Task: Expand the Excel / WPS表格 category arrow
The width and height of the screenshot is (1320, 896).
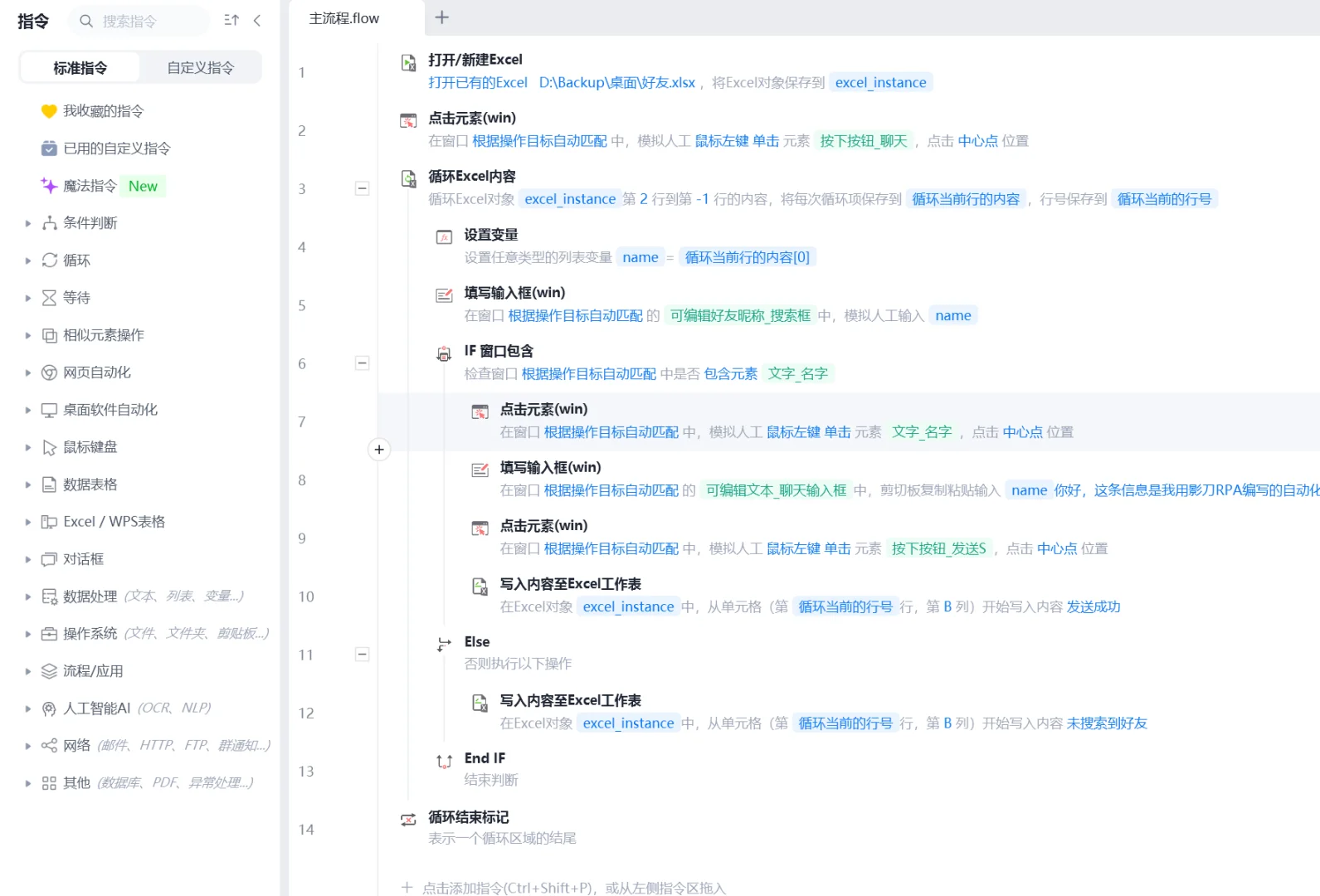Action: (27, 522)
